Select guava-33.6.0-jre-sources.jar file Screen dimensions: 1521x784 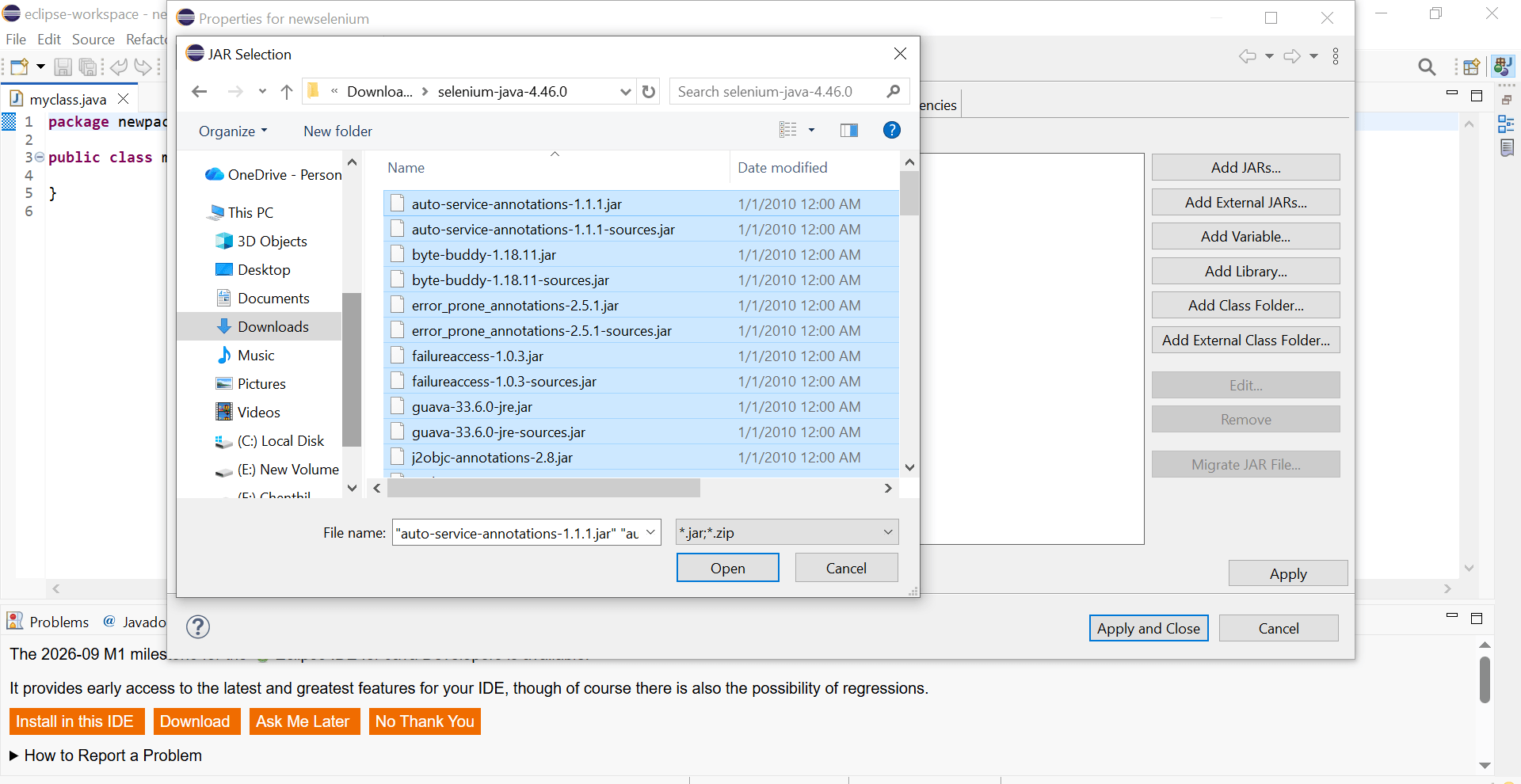click(x=641, y=432)
